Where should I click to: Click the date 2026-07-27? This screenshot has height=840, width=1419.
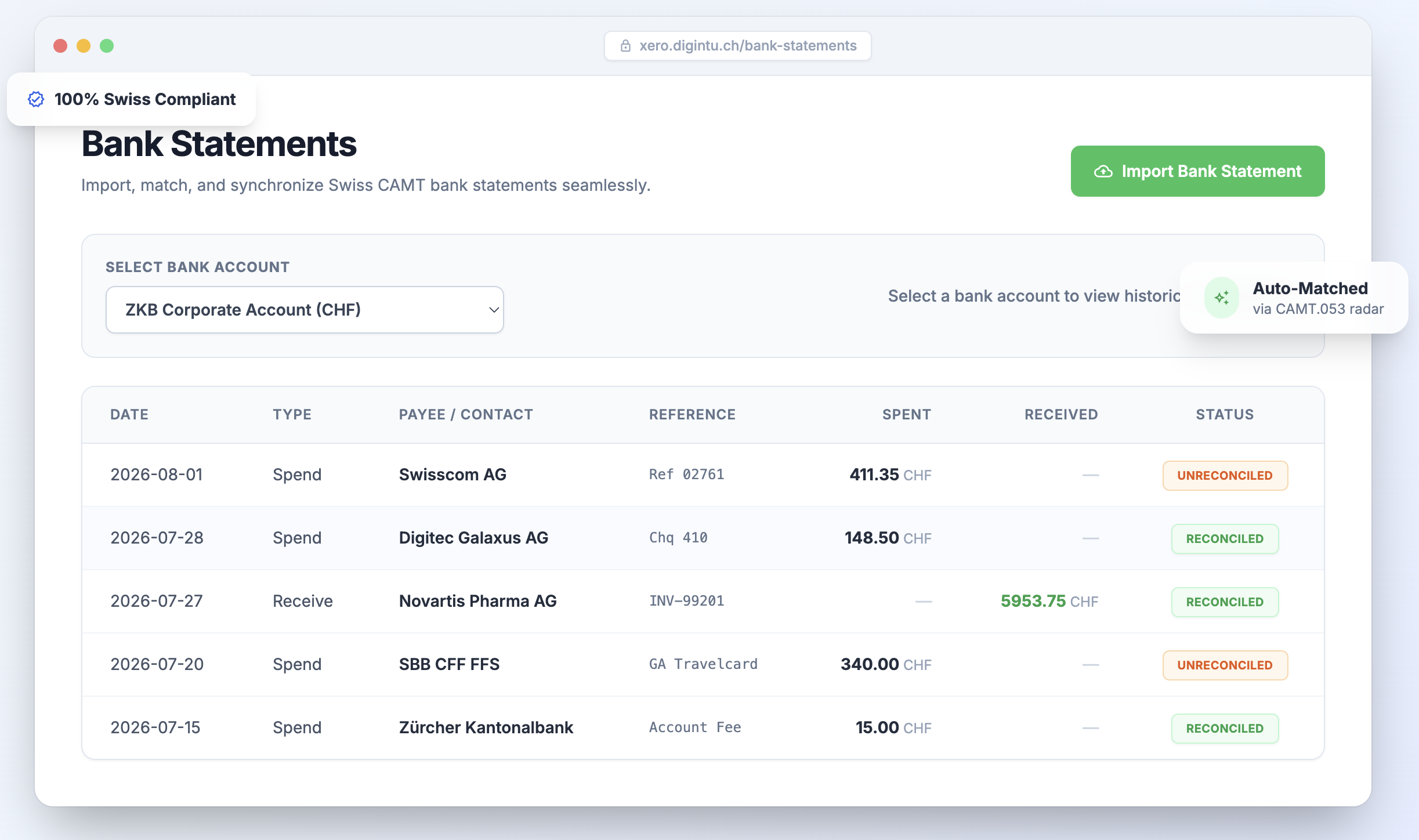click(x=157, y=601)
